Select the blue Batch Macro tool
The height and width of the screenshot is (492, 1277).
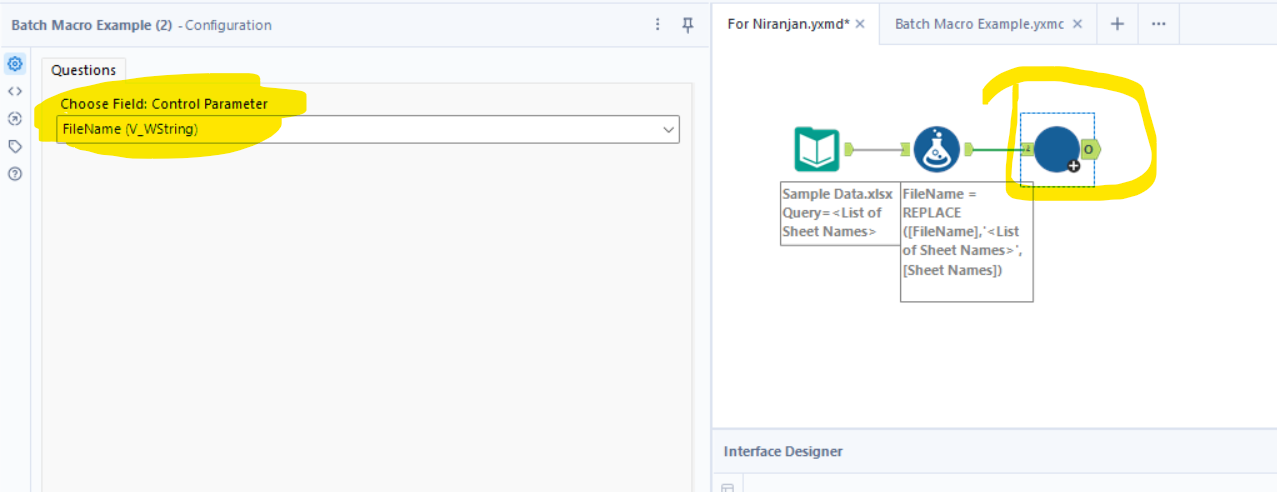point(1057,150)
